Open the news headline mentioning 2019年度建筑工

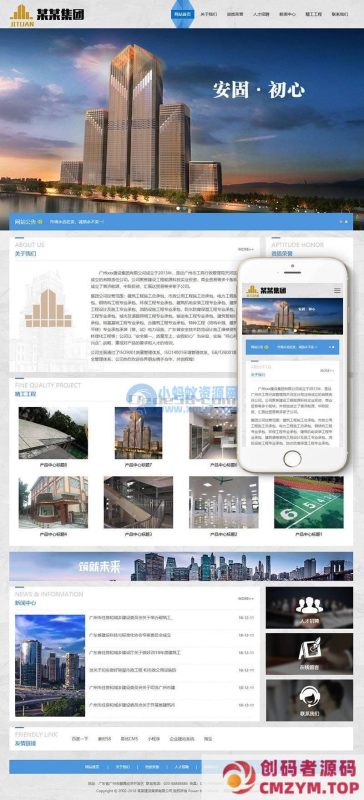point(135,653)
